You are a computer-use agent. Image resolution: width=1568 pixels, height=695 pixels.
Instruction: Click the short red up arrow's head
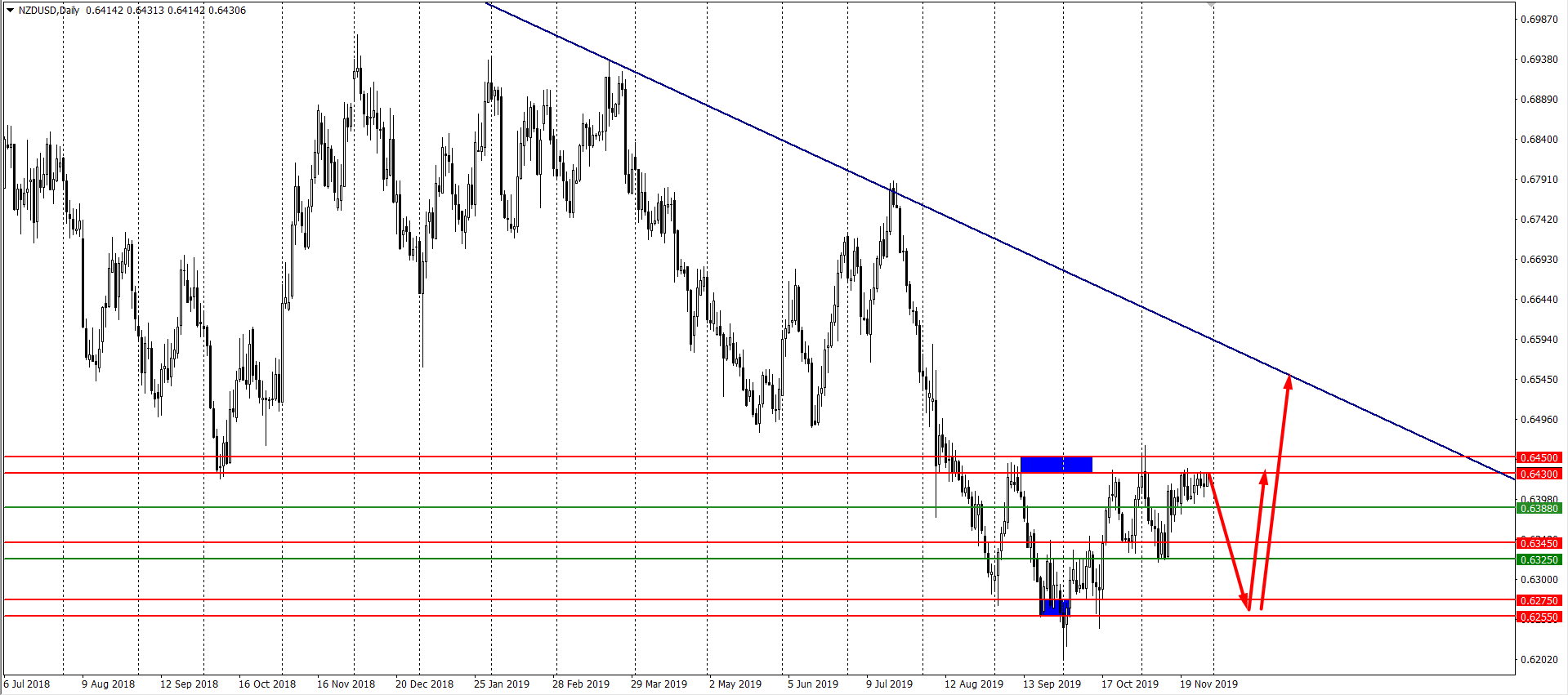click(x=1264, y=475)
